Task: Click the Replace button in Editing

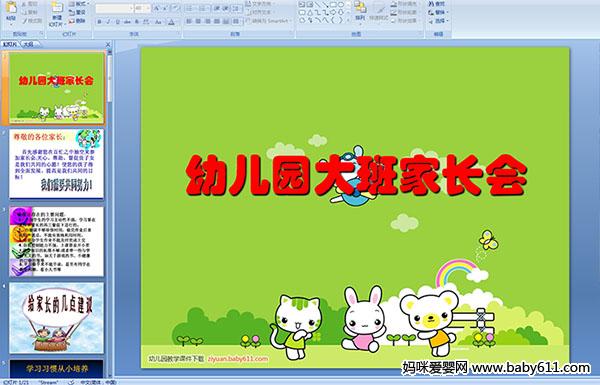Action: tap(437, 12)
